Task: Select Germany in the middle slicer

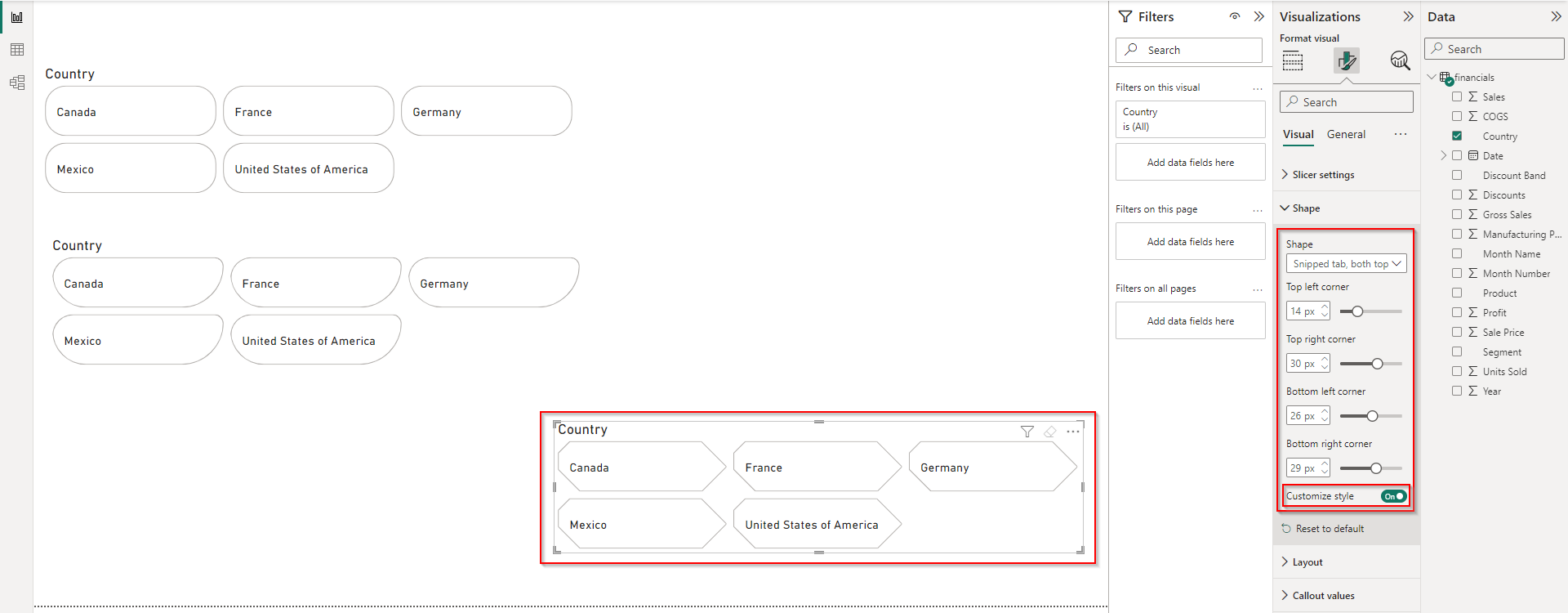Action: [494, 283]
